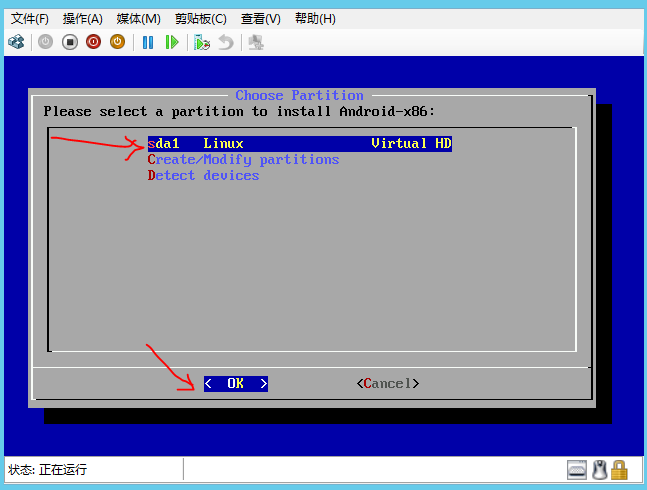Viewport: 647px width, 490px height.
Task: Click the keyboard status icon
Action: tap(576, 470)
